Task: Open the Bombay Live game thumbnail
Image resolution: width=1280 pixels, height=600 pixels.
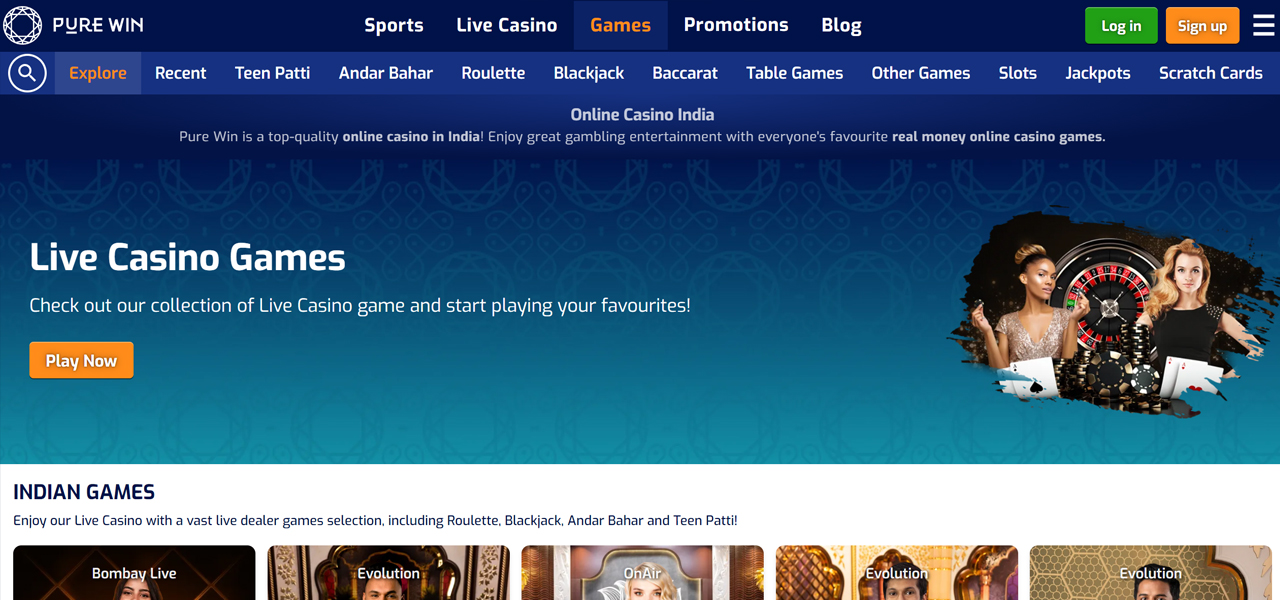Action: tap(134, 573)
